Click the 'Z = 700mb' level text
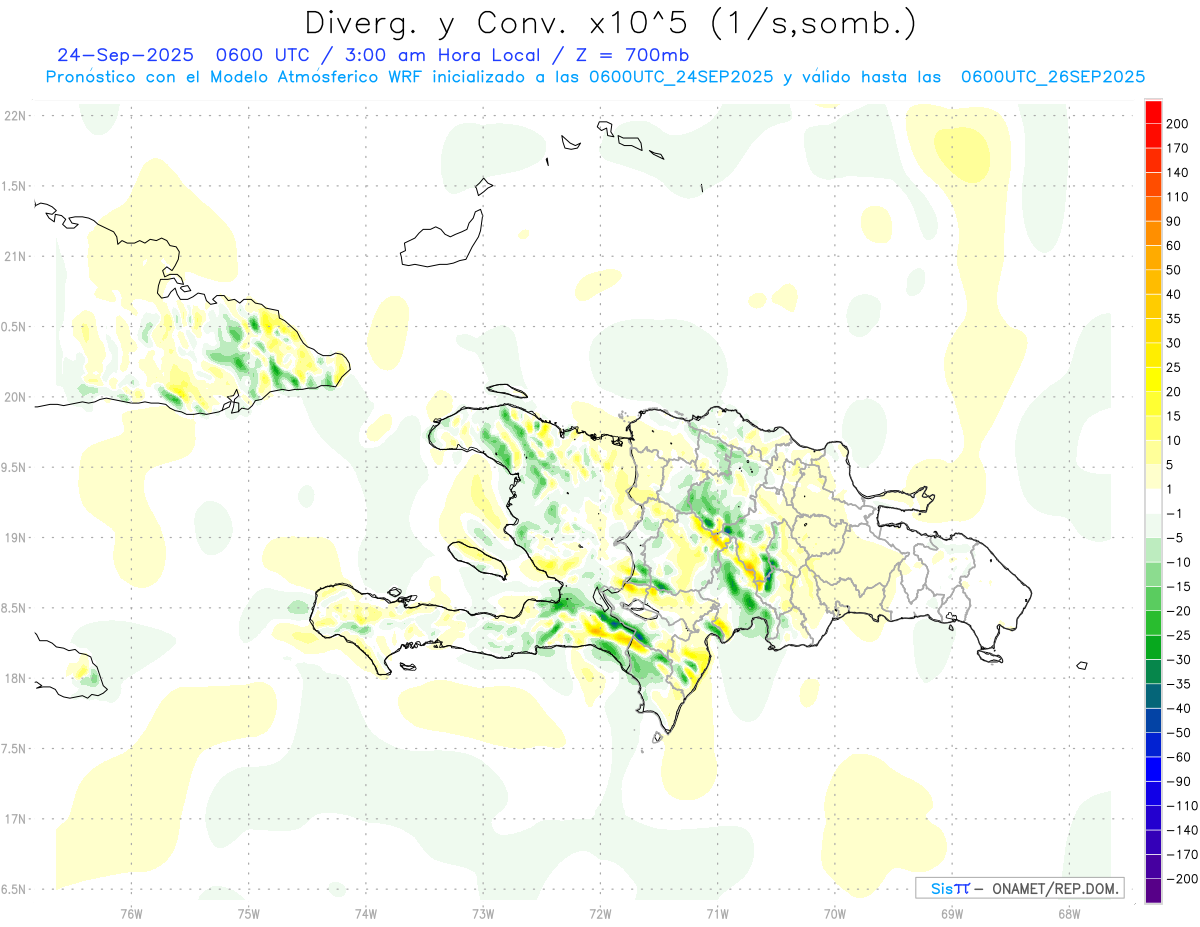This screenshot has width=1200, height=927. coord(631,56)
